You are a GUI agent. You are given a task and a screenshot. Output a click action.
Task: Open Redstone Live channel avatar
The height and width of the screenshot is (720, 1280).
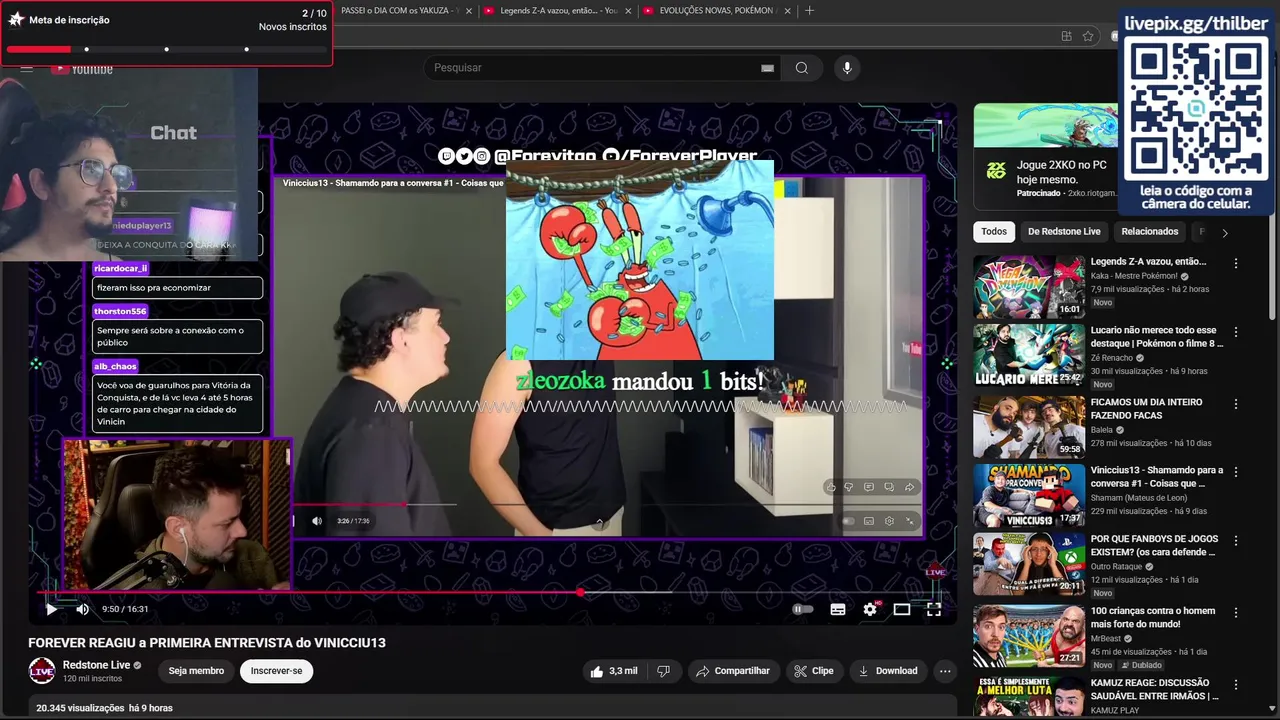pyautogui.click(x=42, y=671)
